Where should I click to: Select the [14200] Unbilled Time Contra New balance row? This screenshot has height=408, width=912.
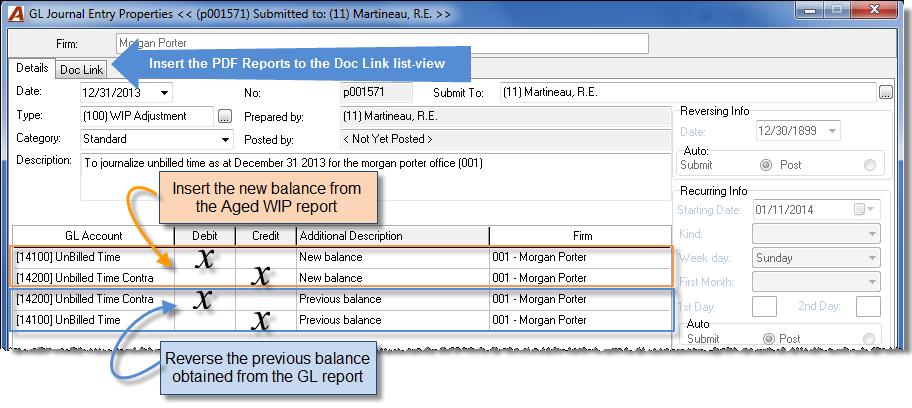(x=343, y=278)
